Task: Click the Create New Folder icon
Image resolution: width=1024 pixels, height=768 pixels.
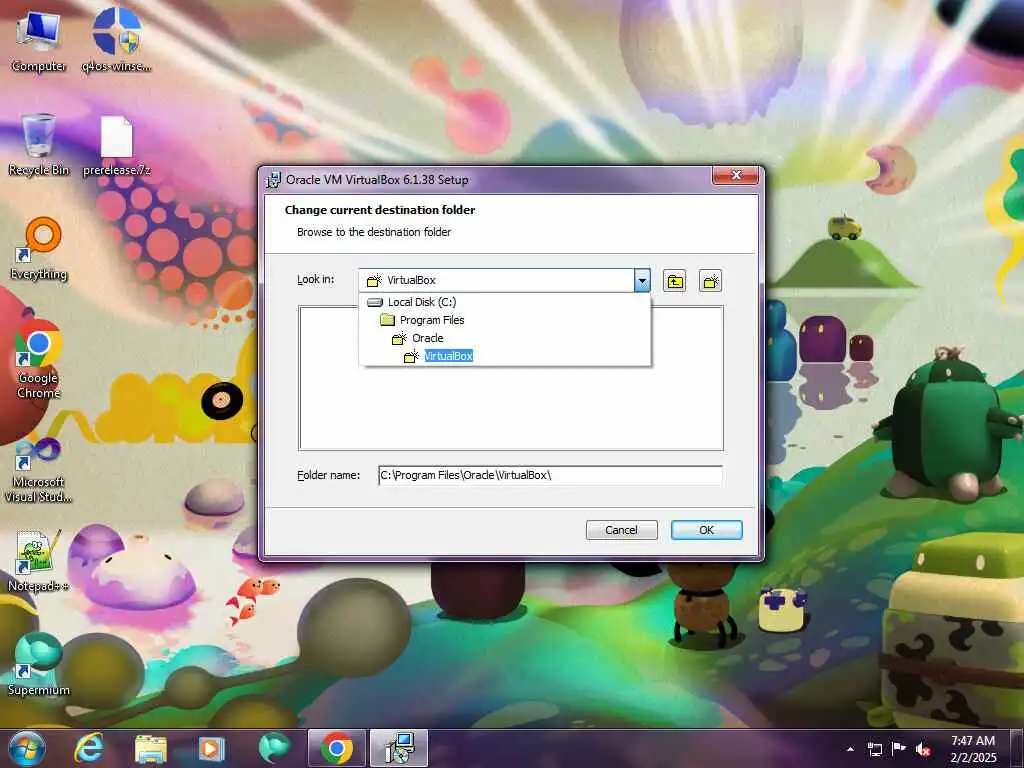Action: tap(711, 281)
